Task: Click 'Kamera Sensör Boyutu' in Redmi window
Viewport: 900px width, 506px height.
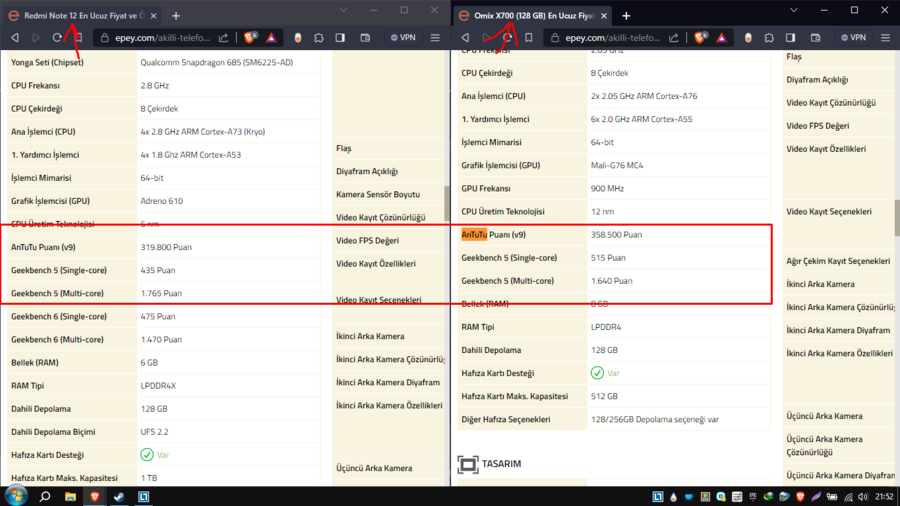Action: click(378, 194)
